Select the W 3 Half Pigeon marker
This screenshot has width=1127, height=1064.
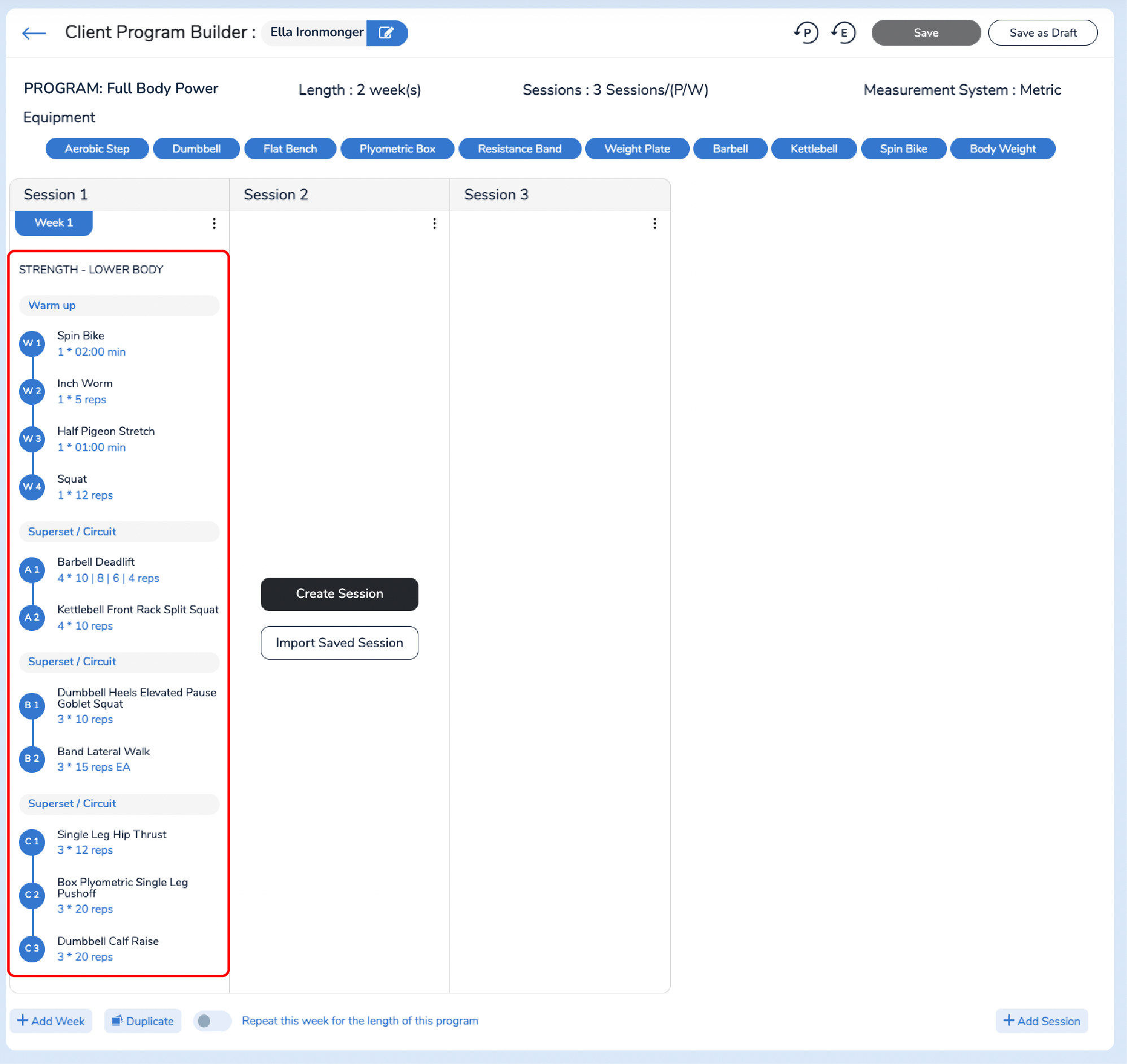[32, 439]
